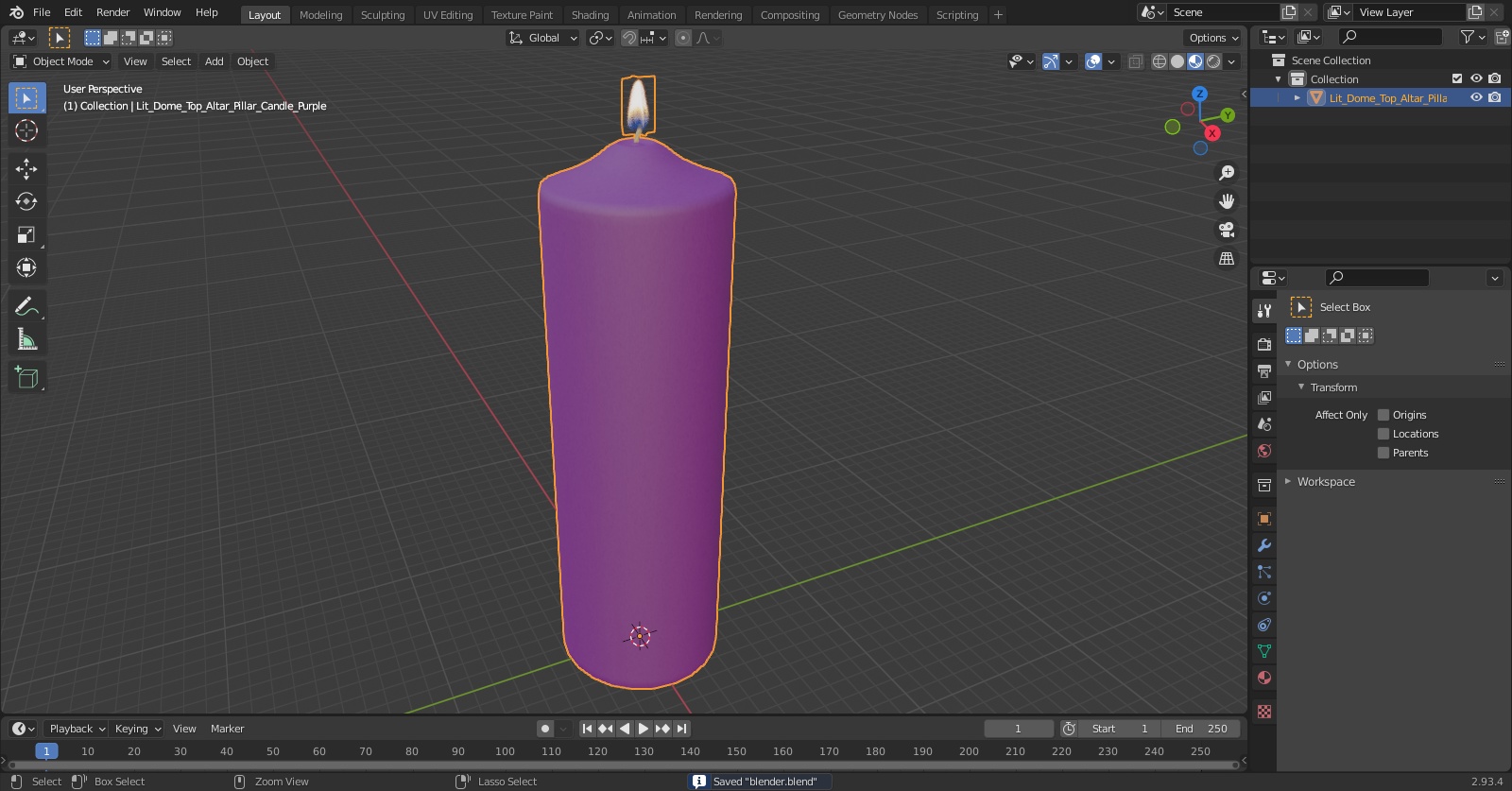This screenshot has height=791, width=1512.
Task: Toggle X-ray display
Action: tap(1136, 61)
